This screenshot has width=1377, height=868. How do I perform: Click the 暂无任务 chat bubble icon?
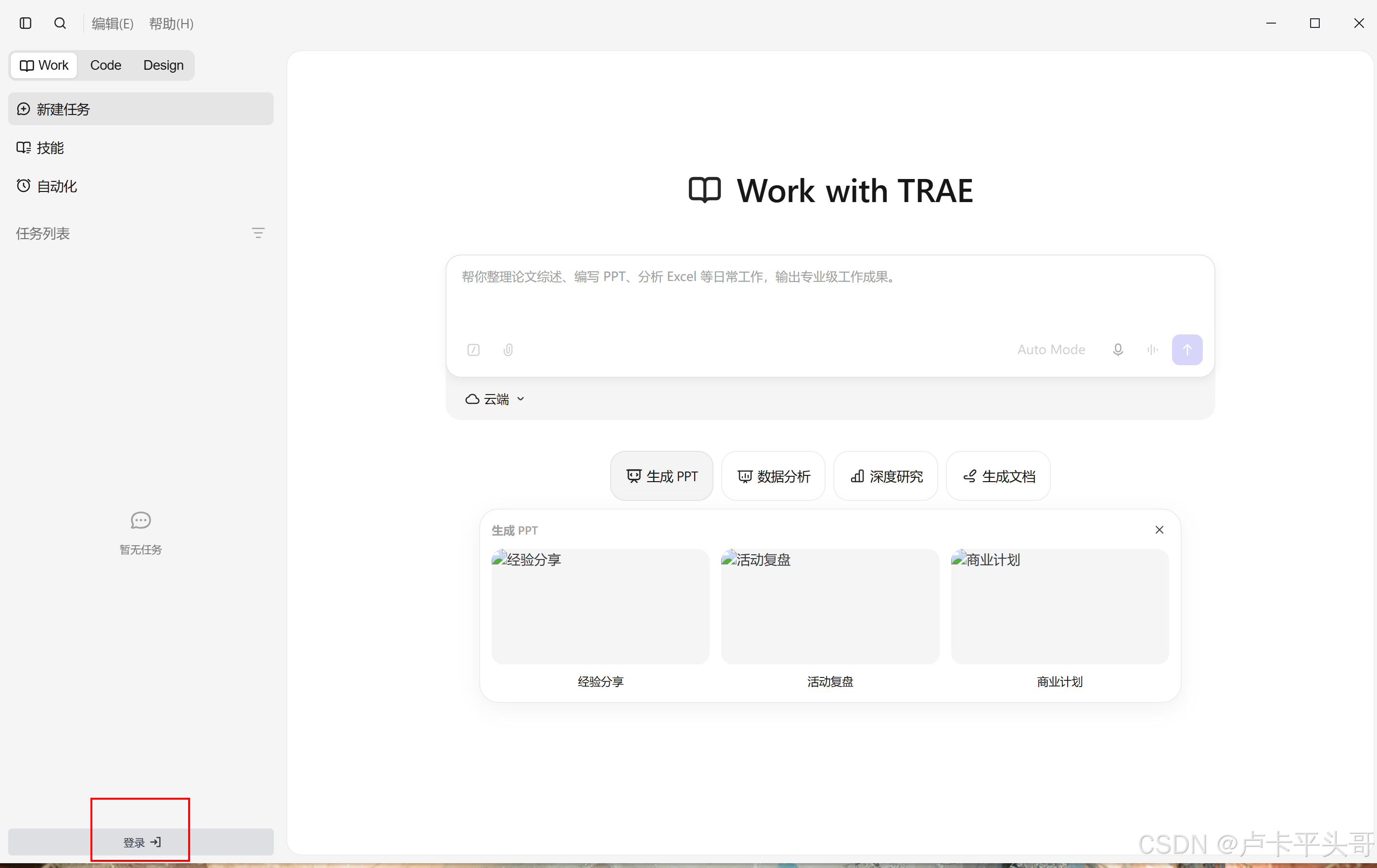pos(140,520)
